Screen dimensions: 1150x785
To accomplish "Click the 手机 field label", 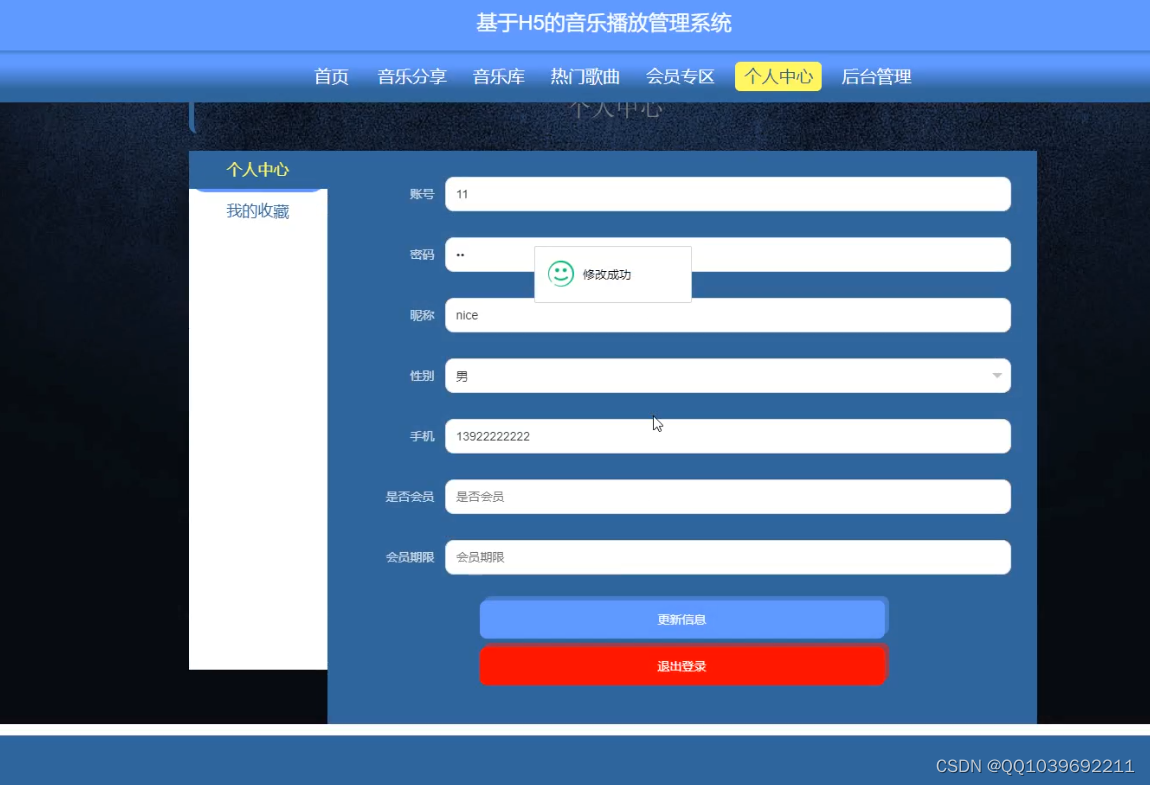I will click(422, 437).
